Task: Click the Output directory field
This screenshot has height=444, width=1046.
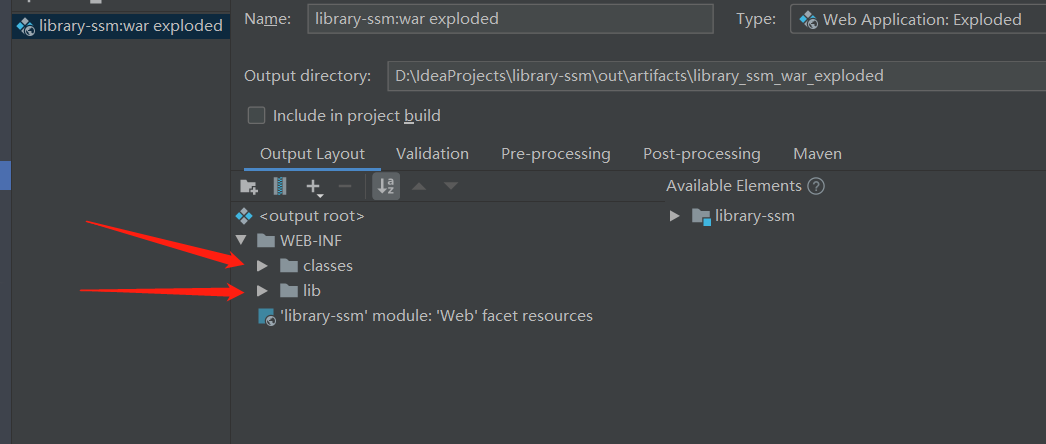Action: [716, 76]
